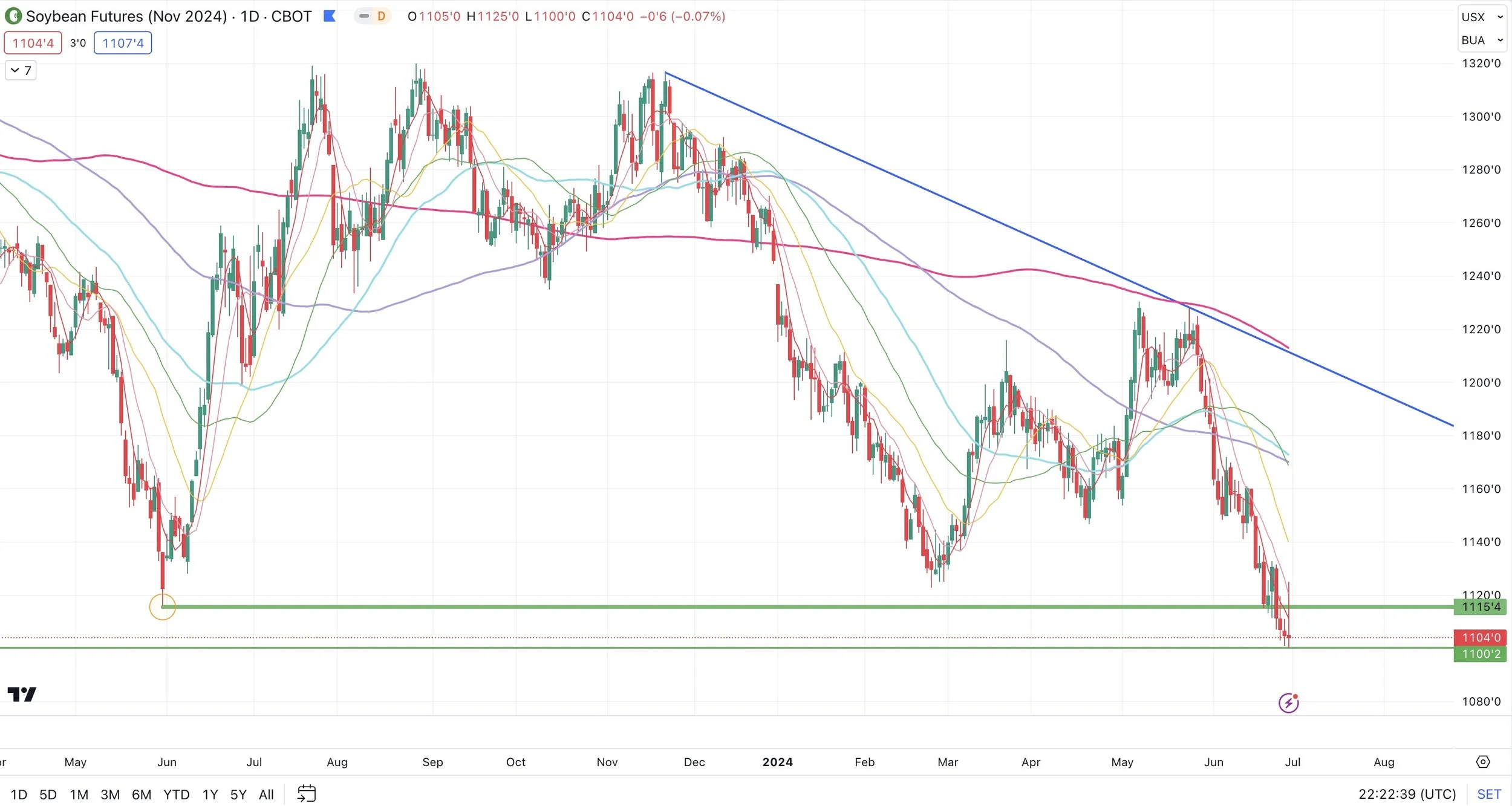Open chart settings gear at axis corner
The height and width of the screenshot is (806, 1512).
1483,762
